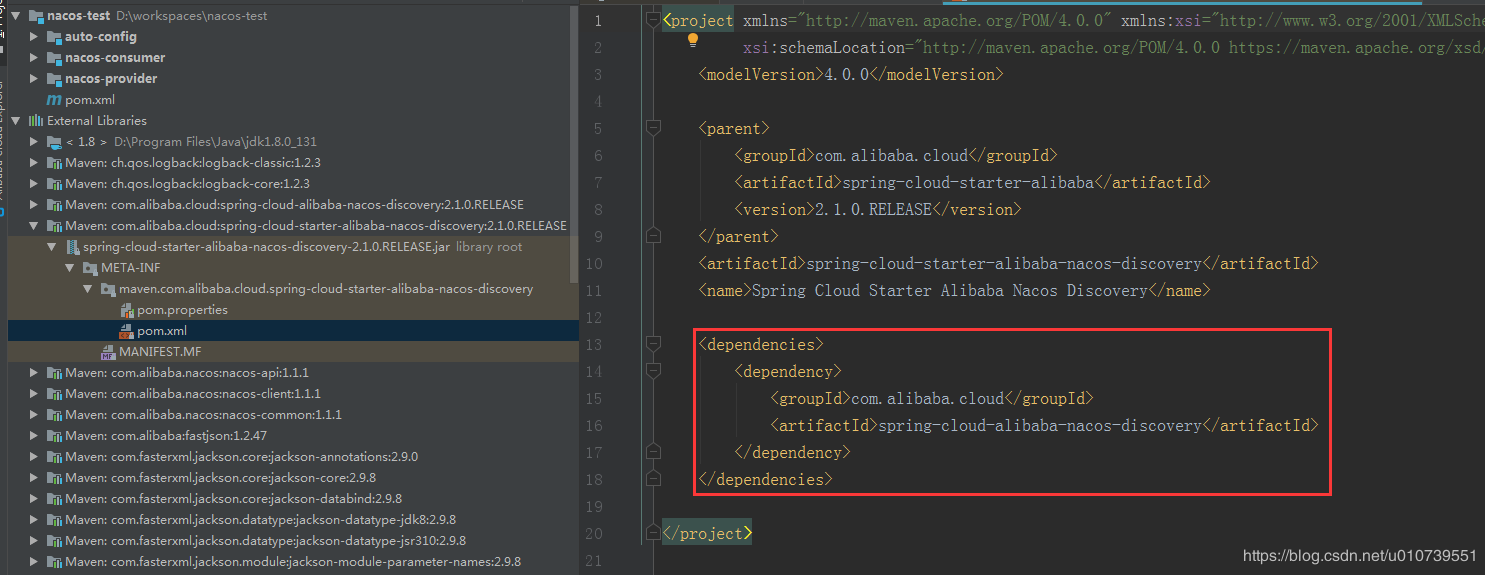This screenshot has width=1485, height=575.
Task: Click dependency artifactId spring-cloud-alibaba-nacos-discovery on line 16
Action: tap(1044, 426)
